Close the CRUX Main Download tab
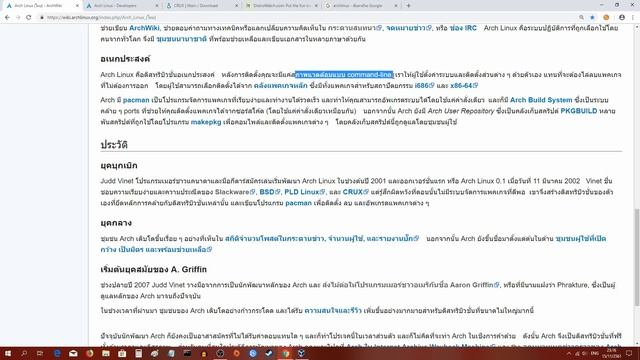The image size is (640, 360). pos(237,6)
